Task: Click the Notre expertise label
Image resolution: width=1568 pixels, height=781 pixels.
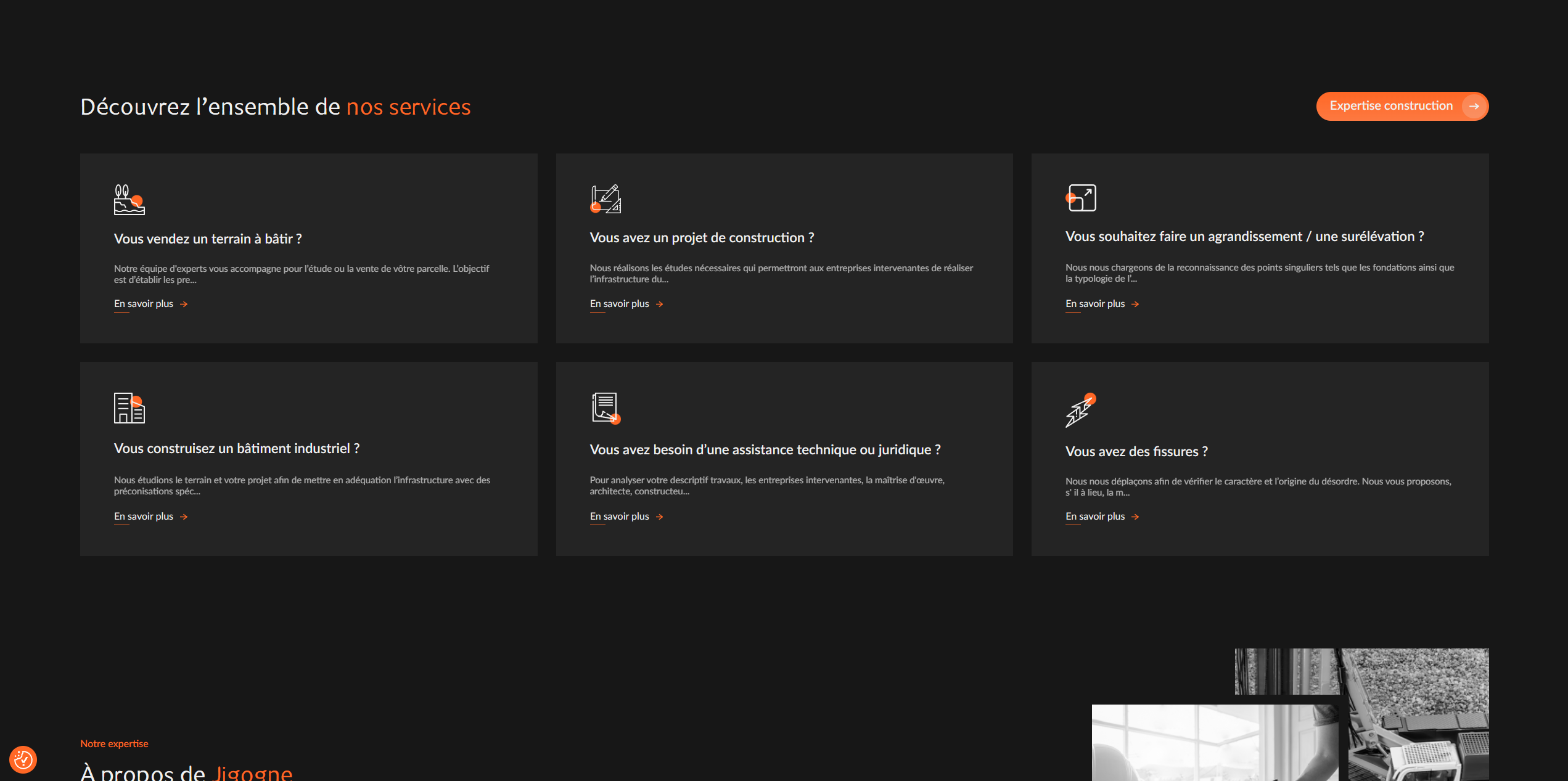Action: point(114,744)
